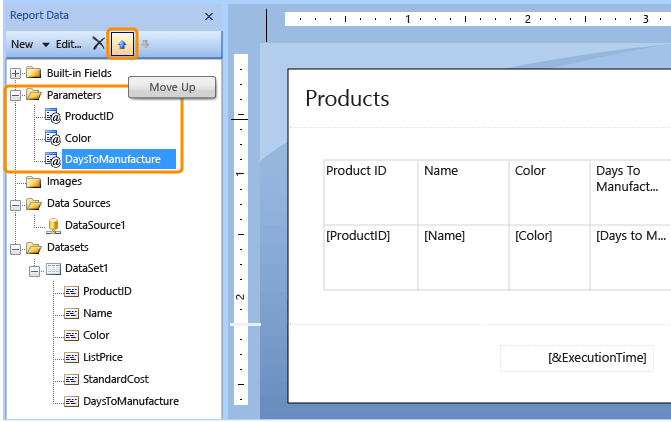671x422 pixels.
Task: Click the Edit... toolbar button
Action: click(68, 44)
